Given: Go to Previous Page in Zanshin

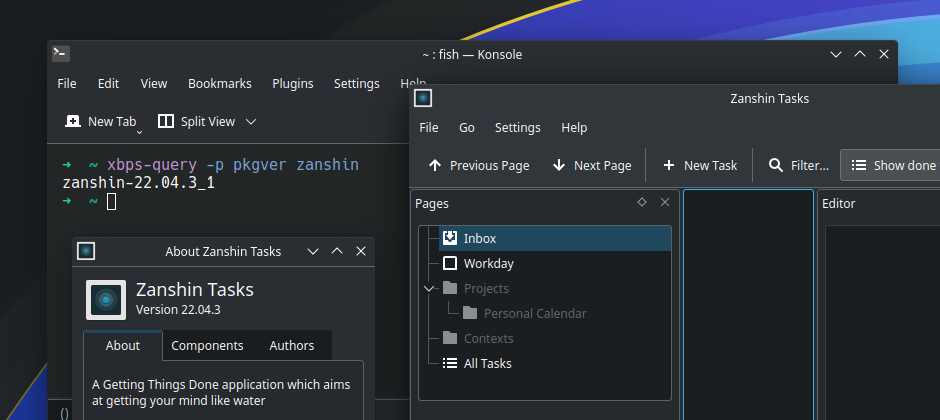Looking at the screenshot, I should [x=479, y=165].
